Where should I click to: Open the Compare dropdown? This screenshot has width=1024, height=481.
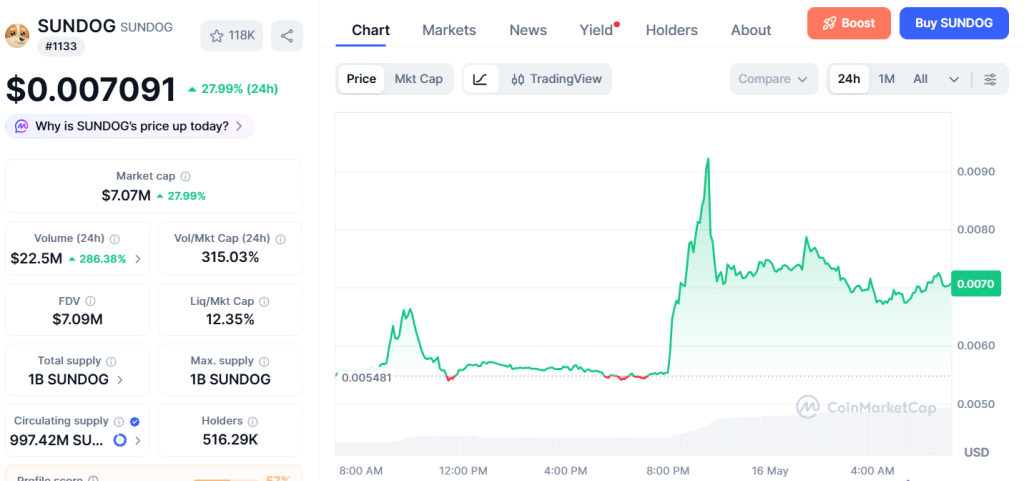tap(774, 80)
